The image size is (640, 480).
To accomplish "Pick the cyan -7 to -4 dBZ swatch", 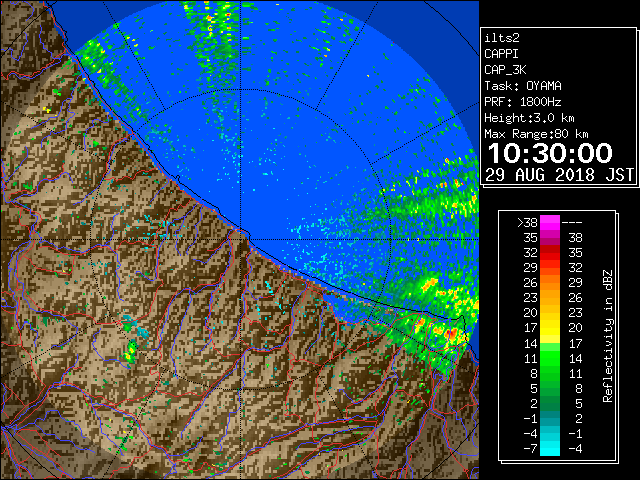I will [x=550, y=448].
